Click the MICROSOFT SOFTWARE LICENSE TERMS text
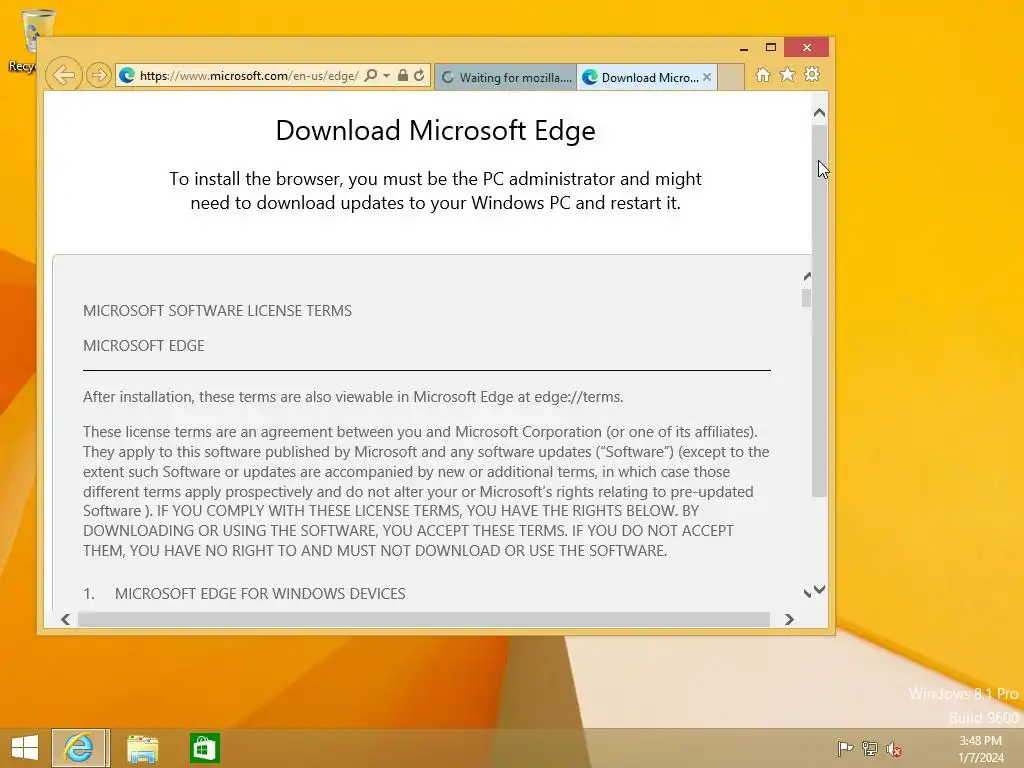 [217, 311]
